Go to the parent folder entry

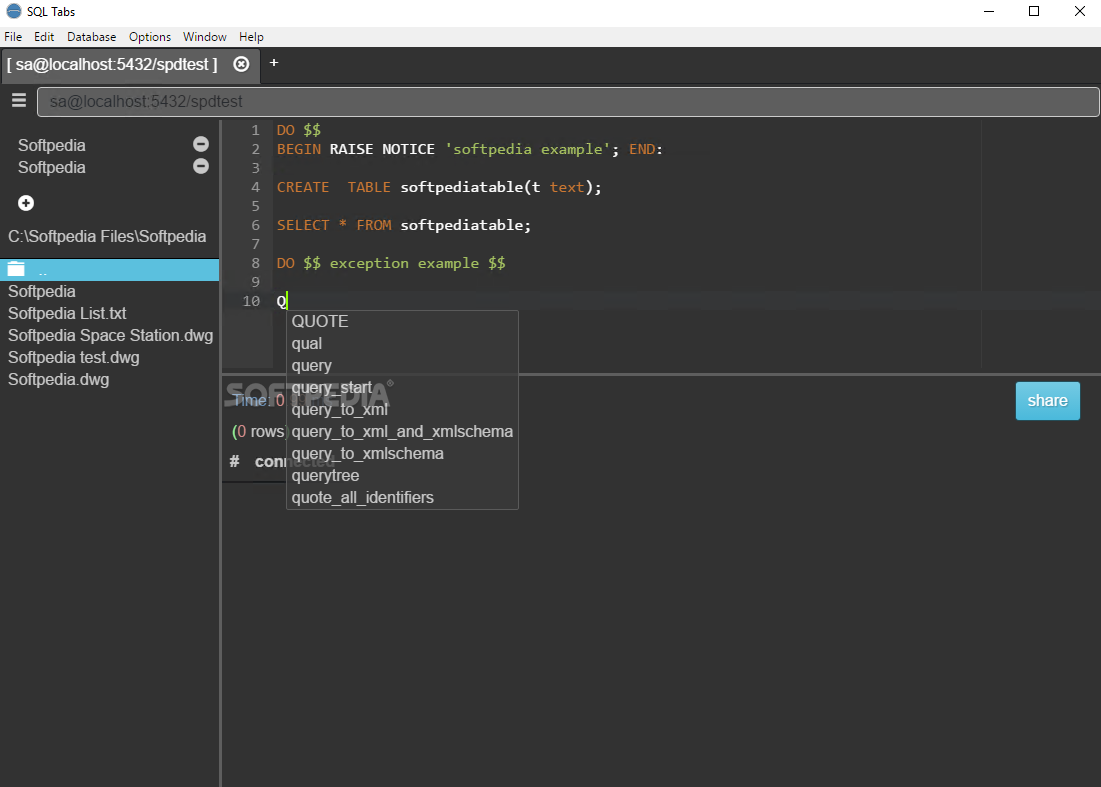tap(110, 270)
